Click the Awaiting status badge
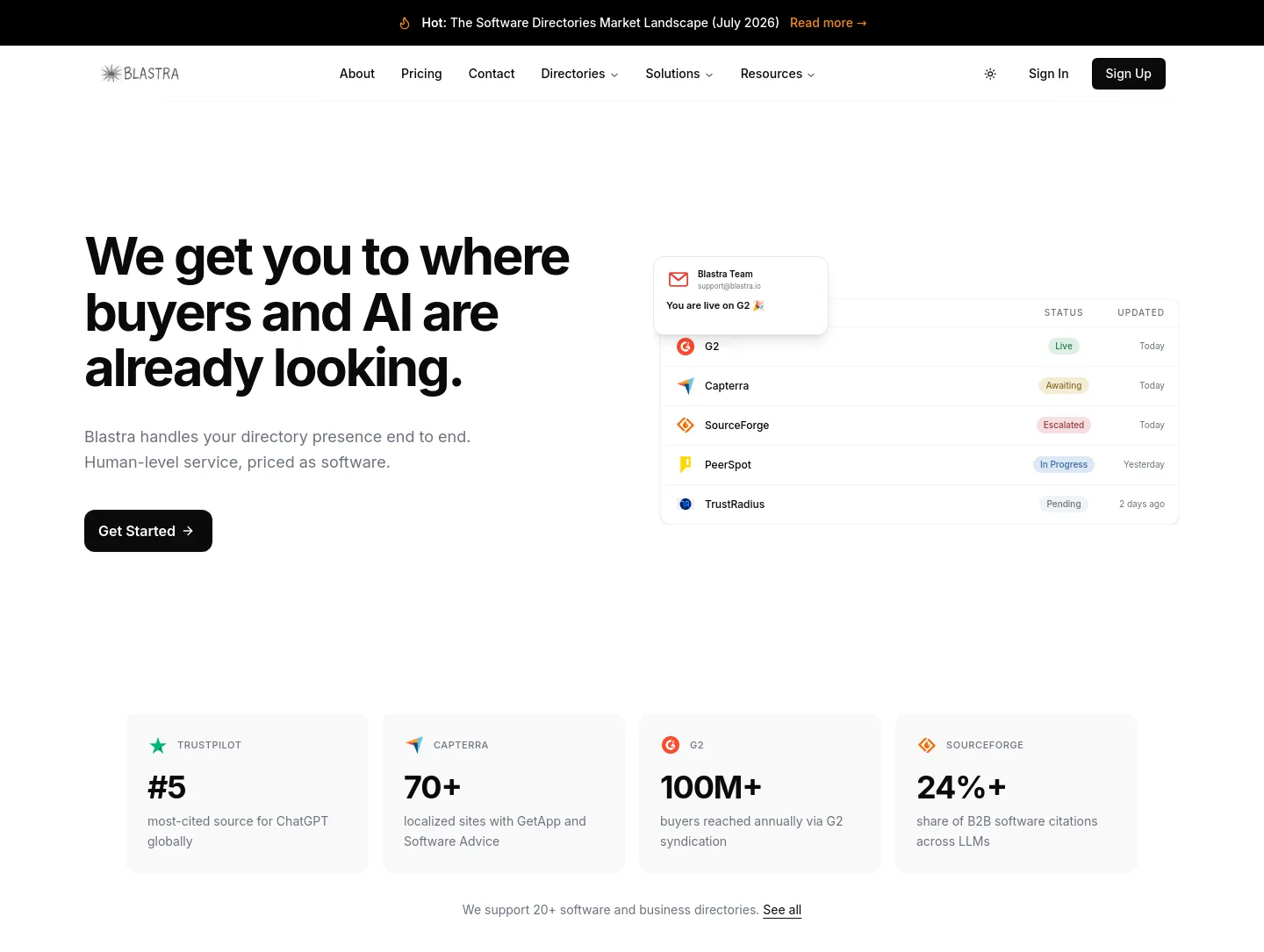The width and height of the screenshot is (1264, 952). pos(1064,386)
